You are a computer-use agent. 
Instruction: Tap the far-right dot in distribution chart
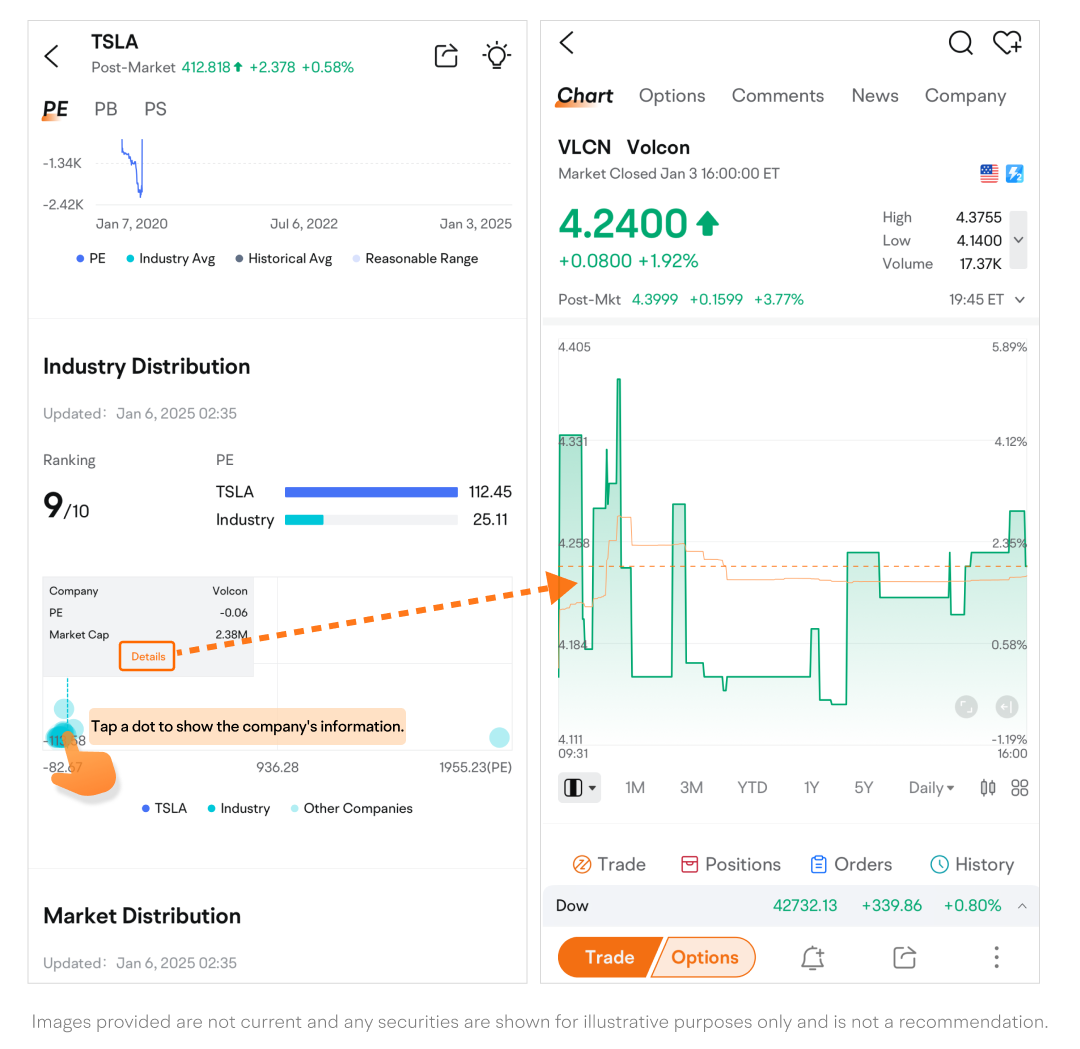coord(499,738)
